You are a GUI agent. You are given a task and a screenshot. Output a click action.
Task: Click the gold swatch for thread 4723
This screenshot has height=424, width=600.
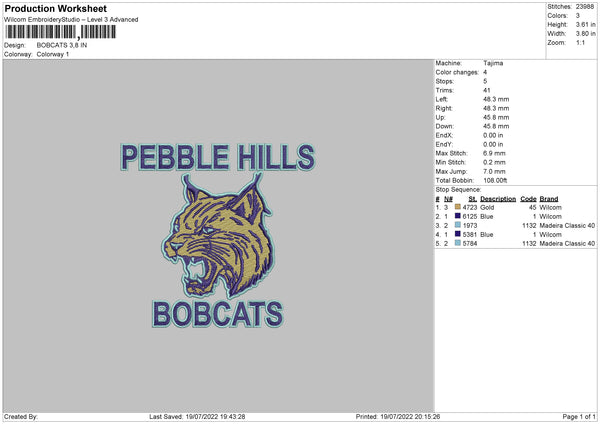tap(458, 207)
